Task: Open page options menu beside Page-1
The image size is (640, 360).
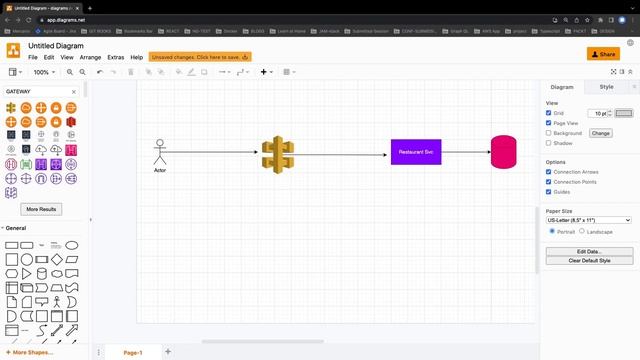Action: (98, 352)
